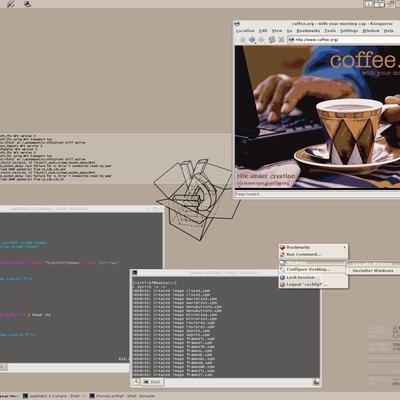
Task: Click first top-left panel launcher icon
Action: point(11,4)
